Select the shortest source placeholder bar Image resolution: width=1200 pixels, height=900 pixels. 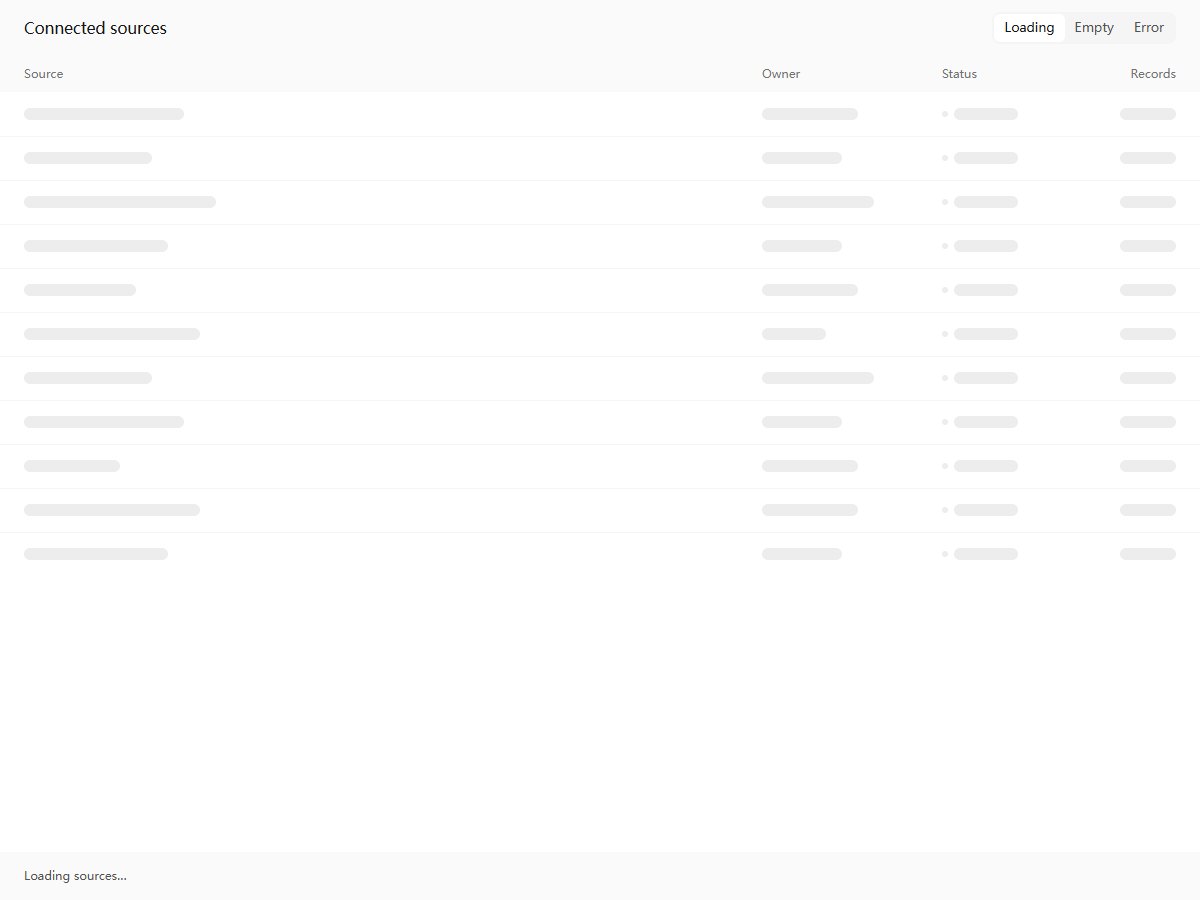click(x=72, y=466)
